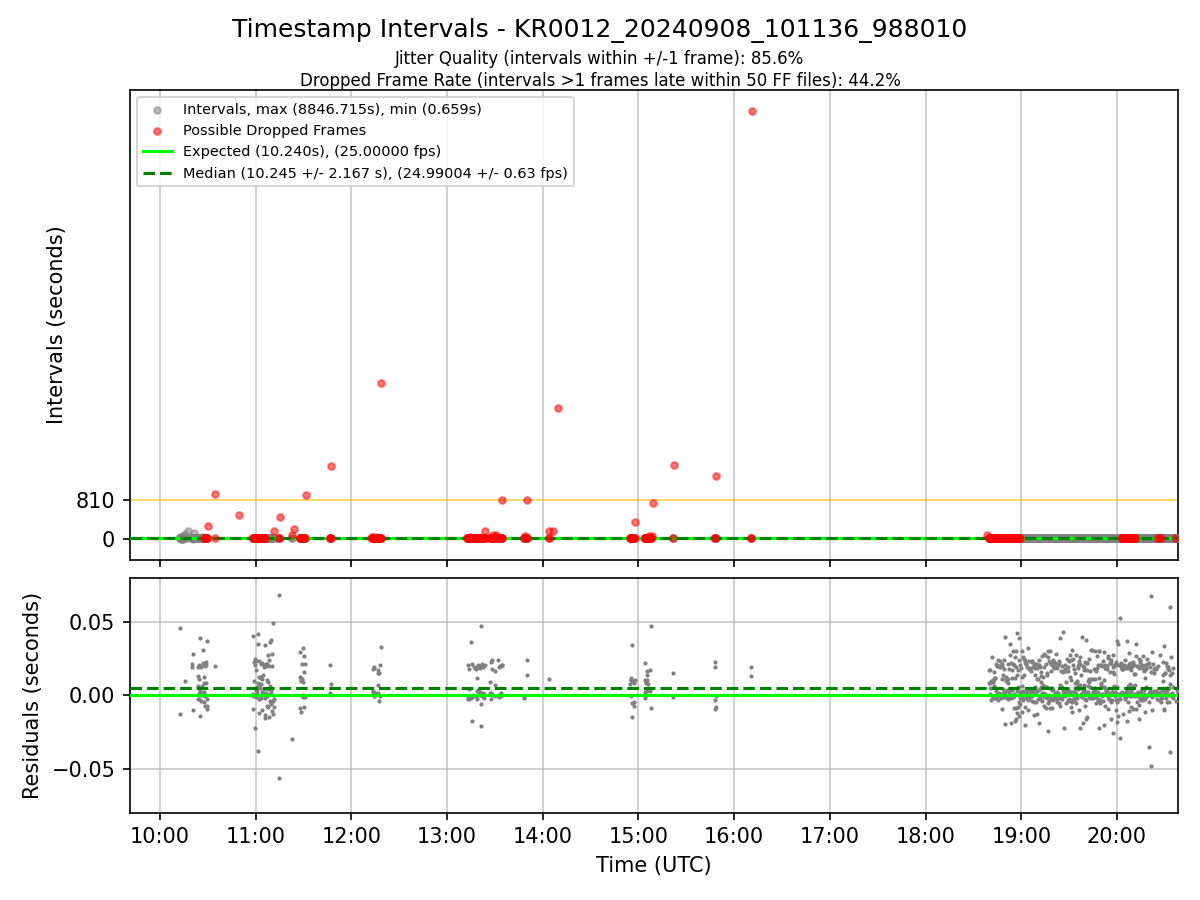The height and width of the screenshot is (900, 1200).
Task: Click the '0' tick label of the intervals plot
Action: click(x=110, y=539)
